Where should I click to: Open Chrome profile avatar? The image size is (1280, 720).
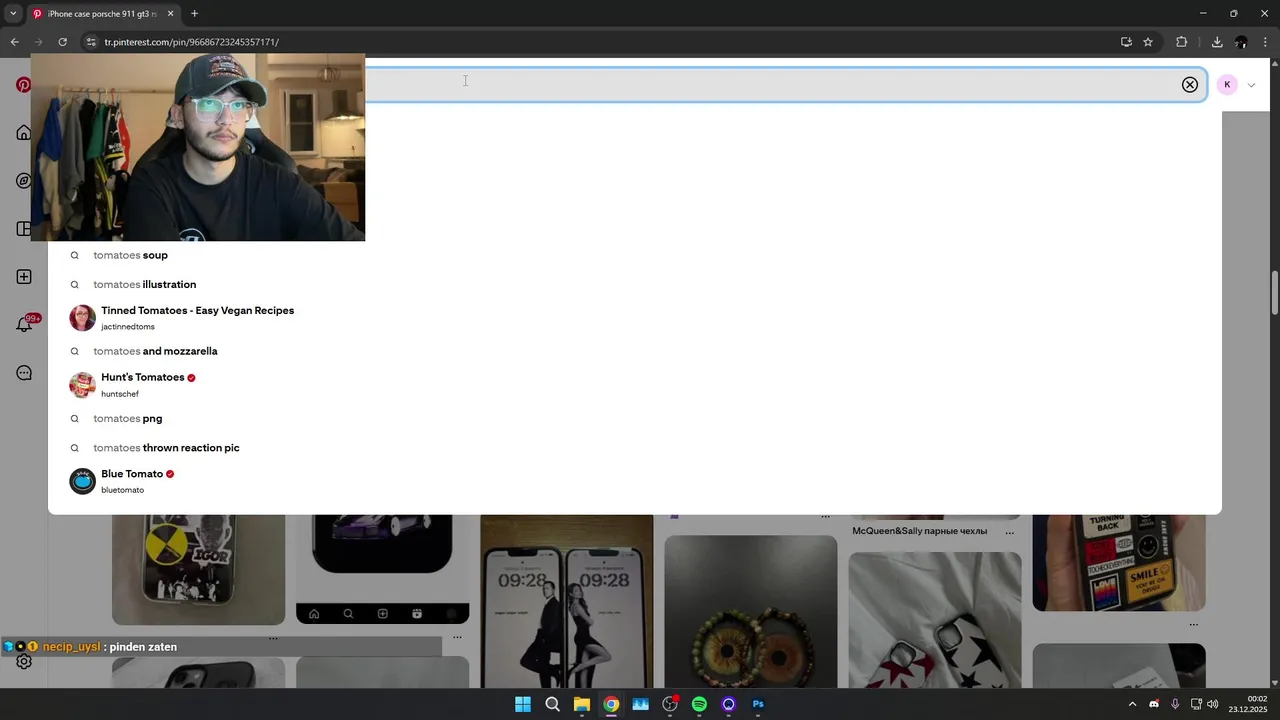[x=1241, y=42]
